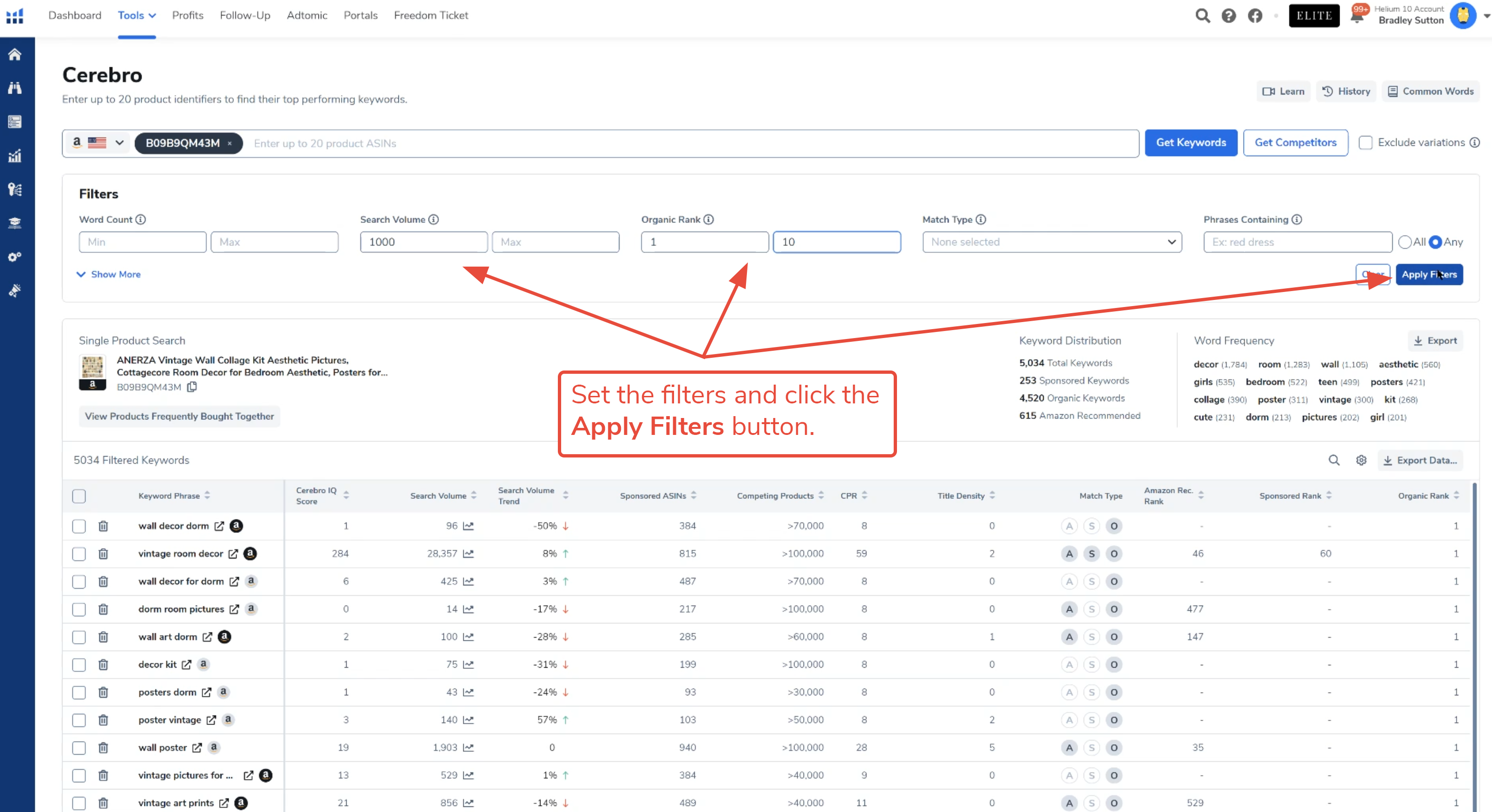Copy the ASIN B09B9QM43M with copy icon
Image resolution: width=1492 pixels, height=812 pixels.
(x=192, y=386)
